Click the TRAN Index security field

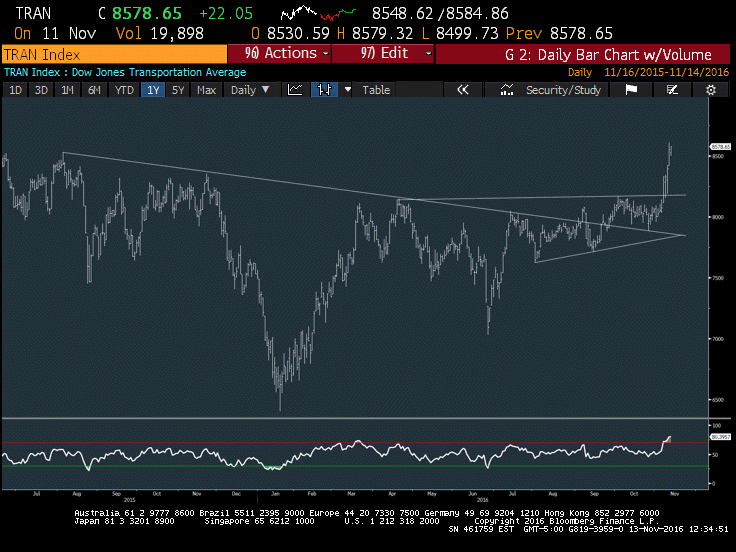coord(115,54)
